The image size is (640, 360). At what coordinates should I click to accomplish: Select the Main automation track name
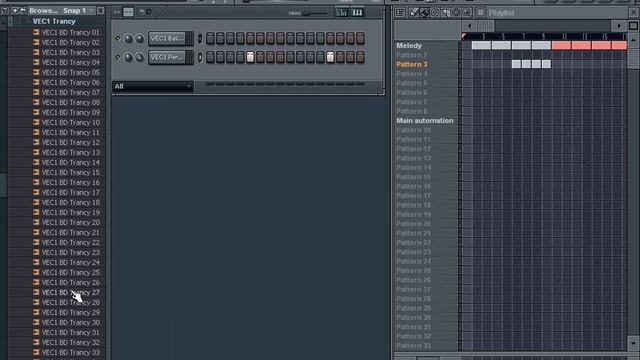(425, 120)
